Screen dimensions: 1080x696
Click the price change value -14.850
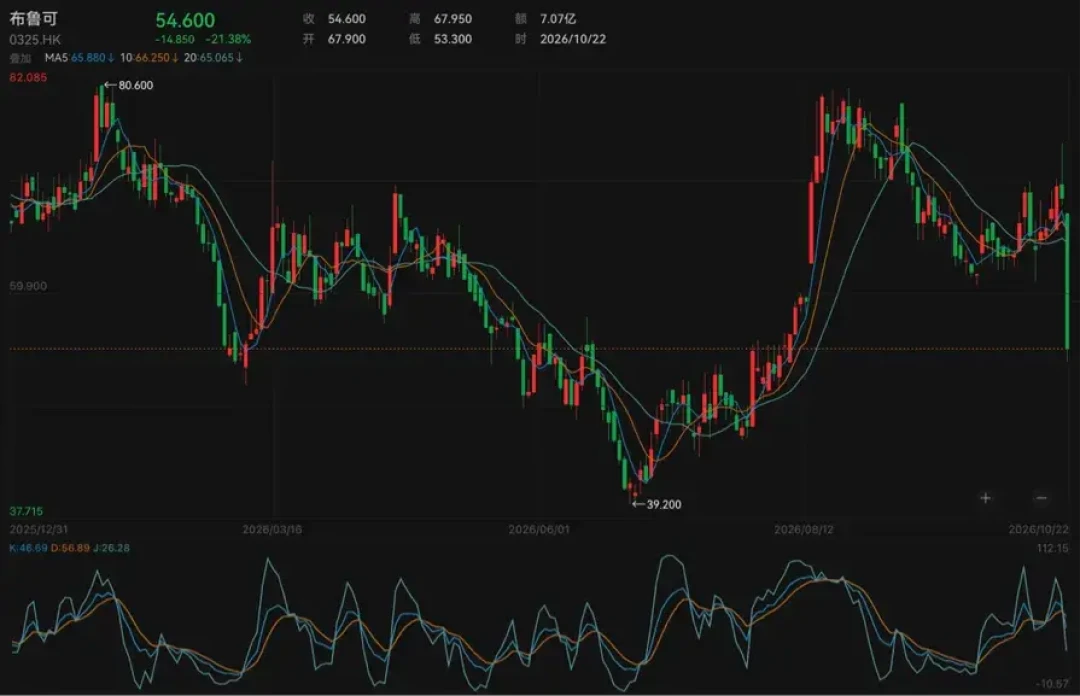pyautogui.click(x=174, y=39)
